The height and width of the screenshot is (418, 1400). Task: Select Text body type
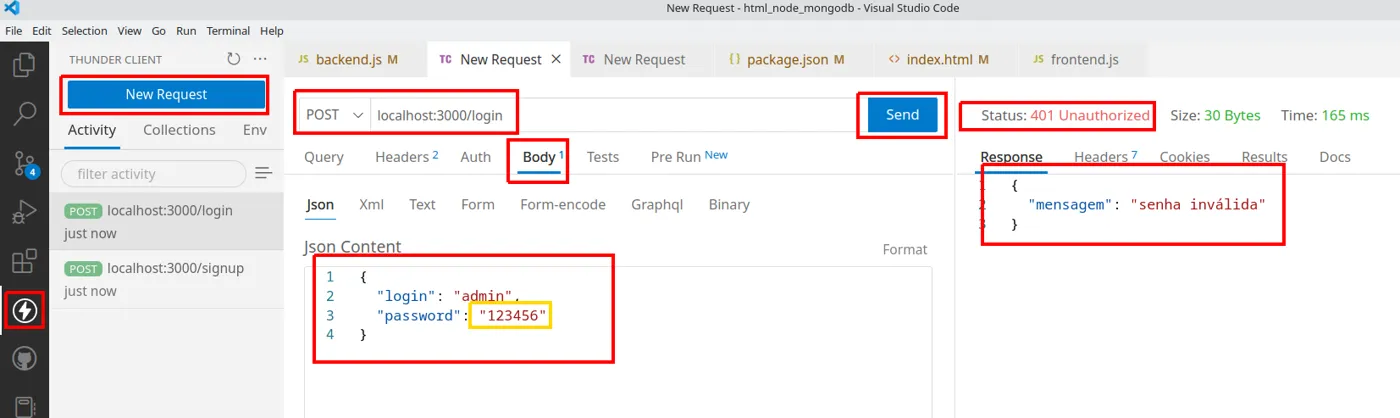[422, 204]
